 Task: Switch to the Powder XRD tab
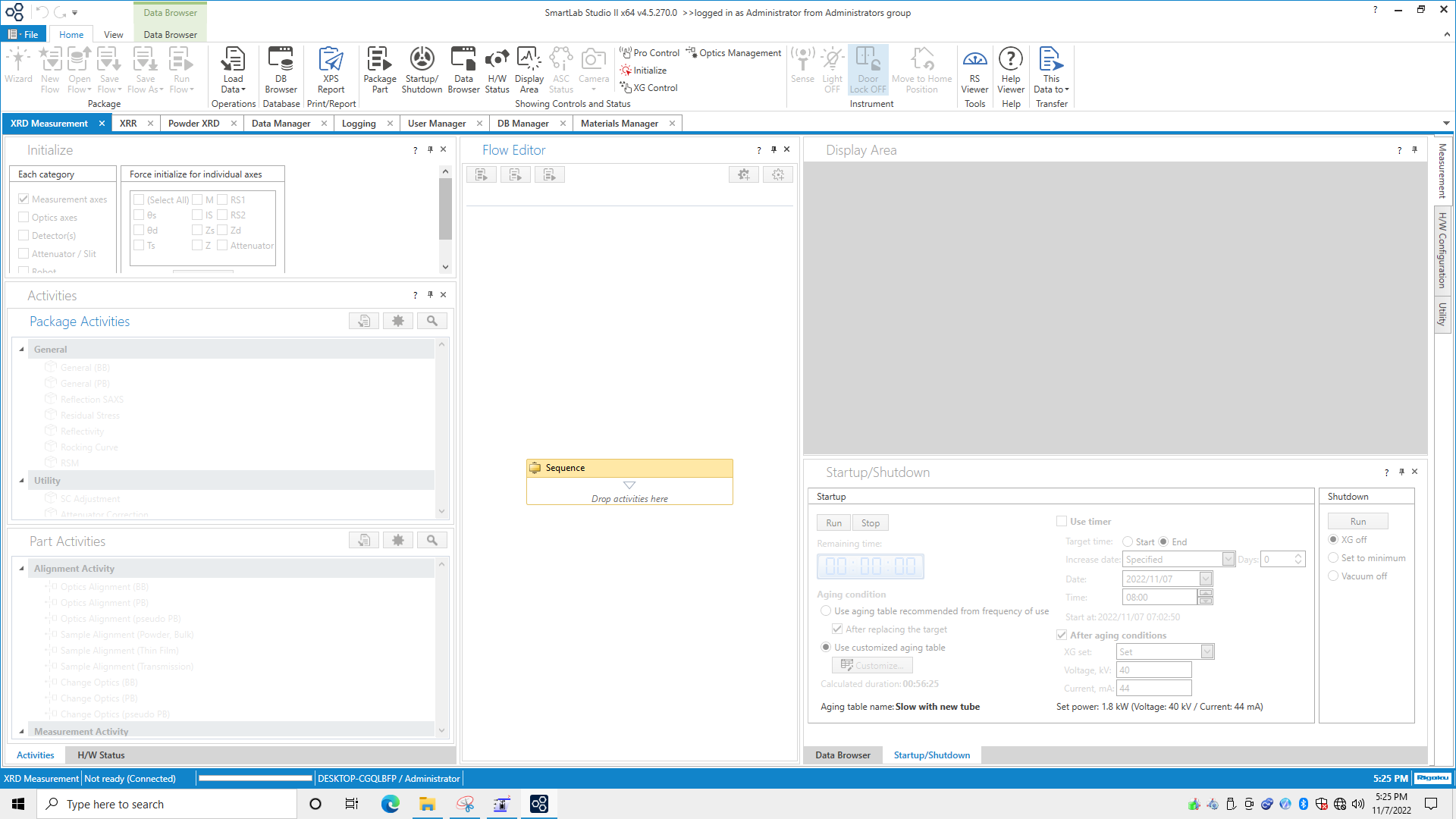[x=193, y=123]
